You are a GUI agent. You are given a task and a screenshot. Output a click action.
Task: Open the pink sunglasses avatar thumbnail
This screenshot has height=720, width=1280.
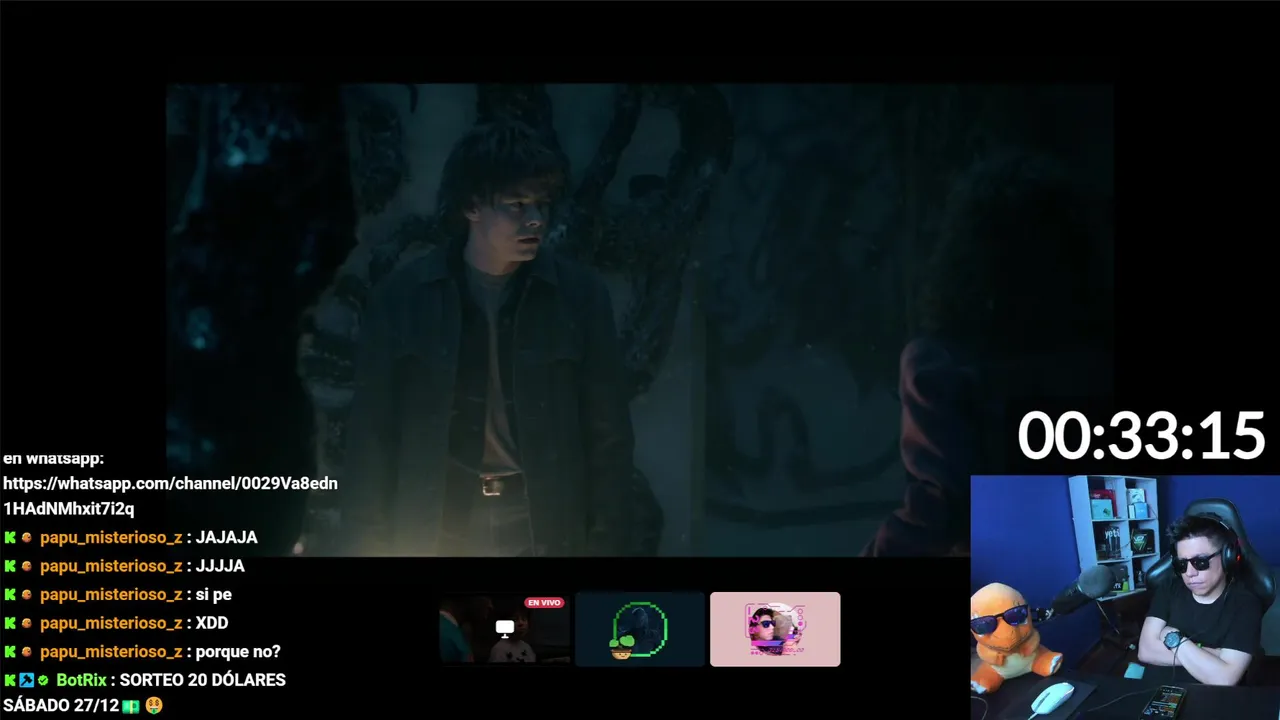point(775,629)
